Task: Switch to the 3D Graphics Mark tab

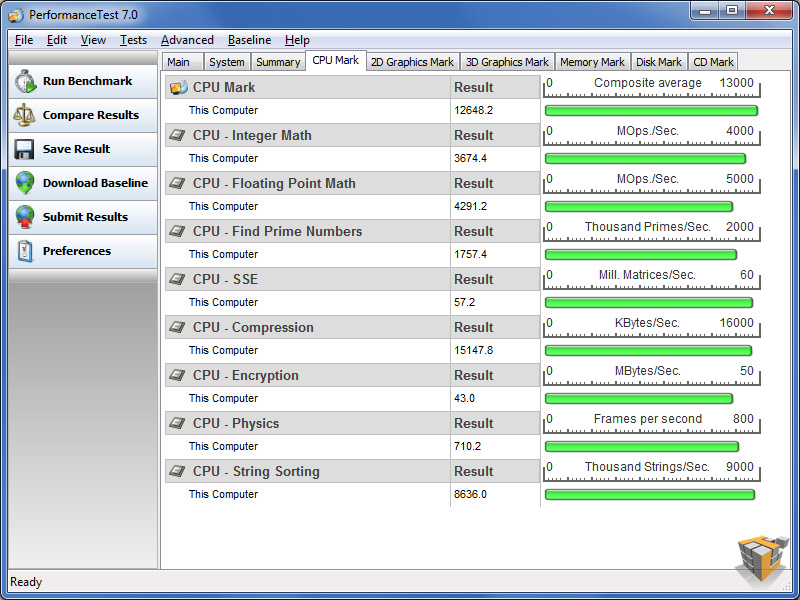Action: [x=507, y=62]
